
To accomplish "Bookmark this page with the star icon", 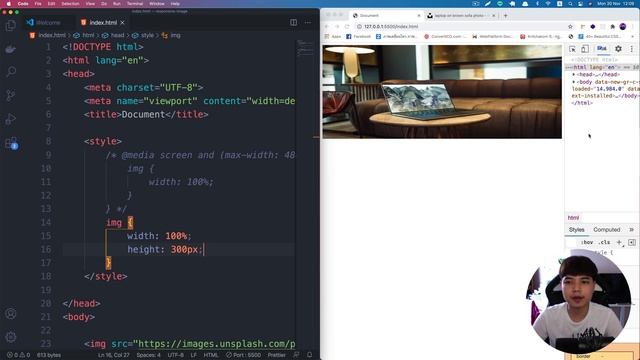I will tap(570, 27).
